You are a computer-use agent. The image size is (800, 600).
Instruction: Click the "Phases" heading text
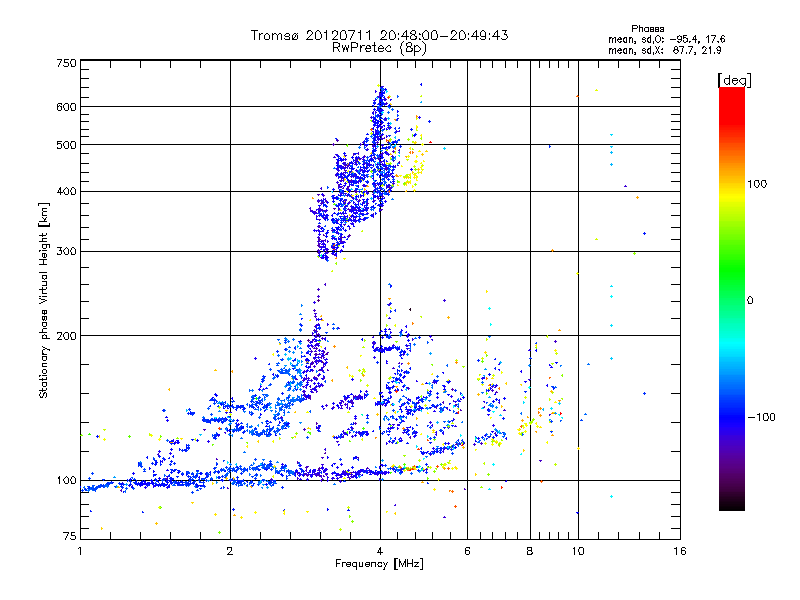(647, 29)
